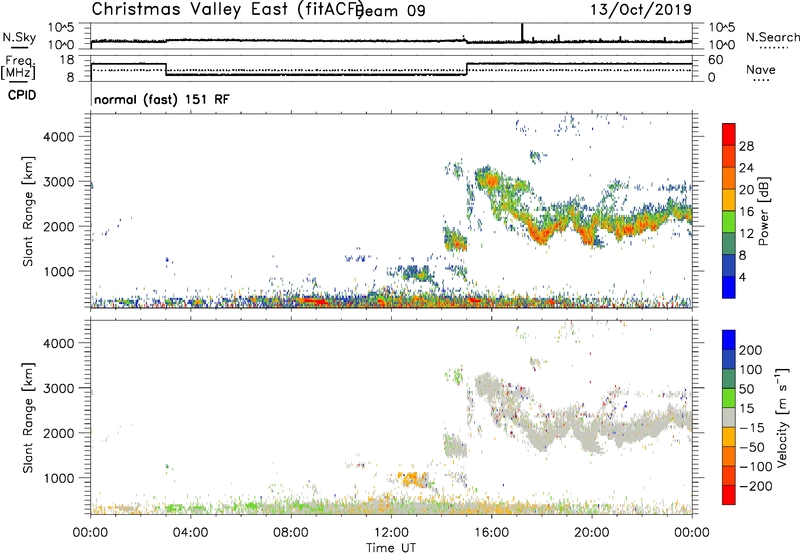The width and height of the screenshot is (800, 554).
Task: Click the frequency step-up at 15:00 in the Freq panel
Action: pos(466,69)
